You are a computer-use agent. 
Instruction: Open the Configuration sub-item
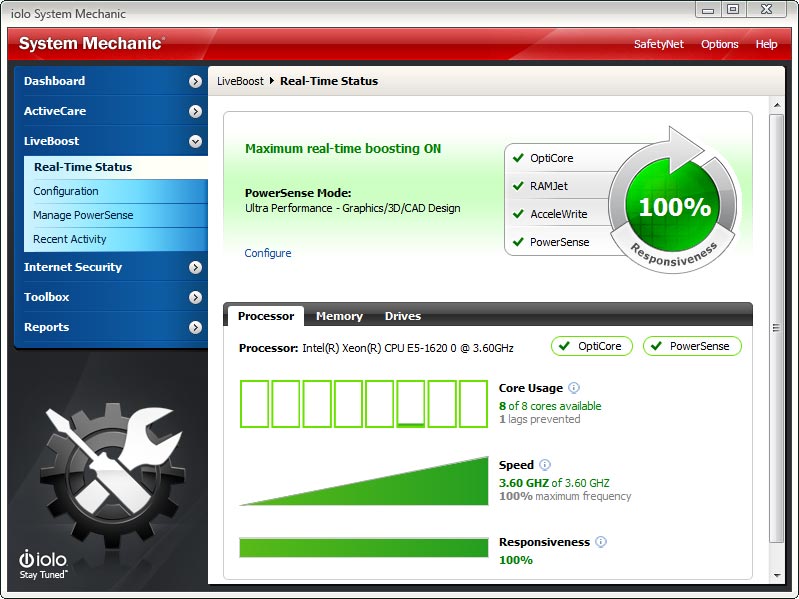click(116, 191)
